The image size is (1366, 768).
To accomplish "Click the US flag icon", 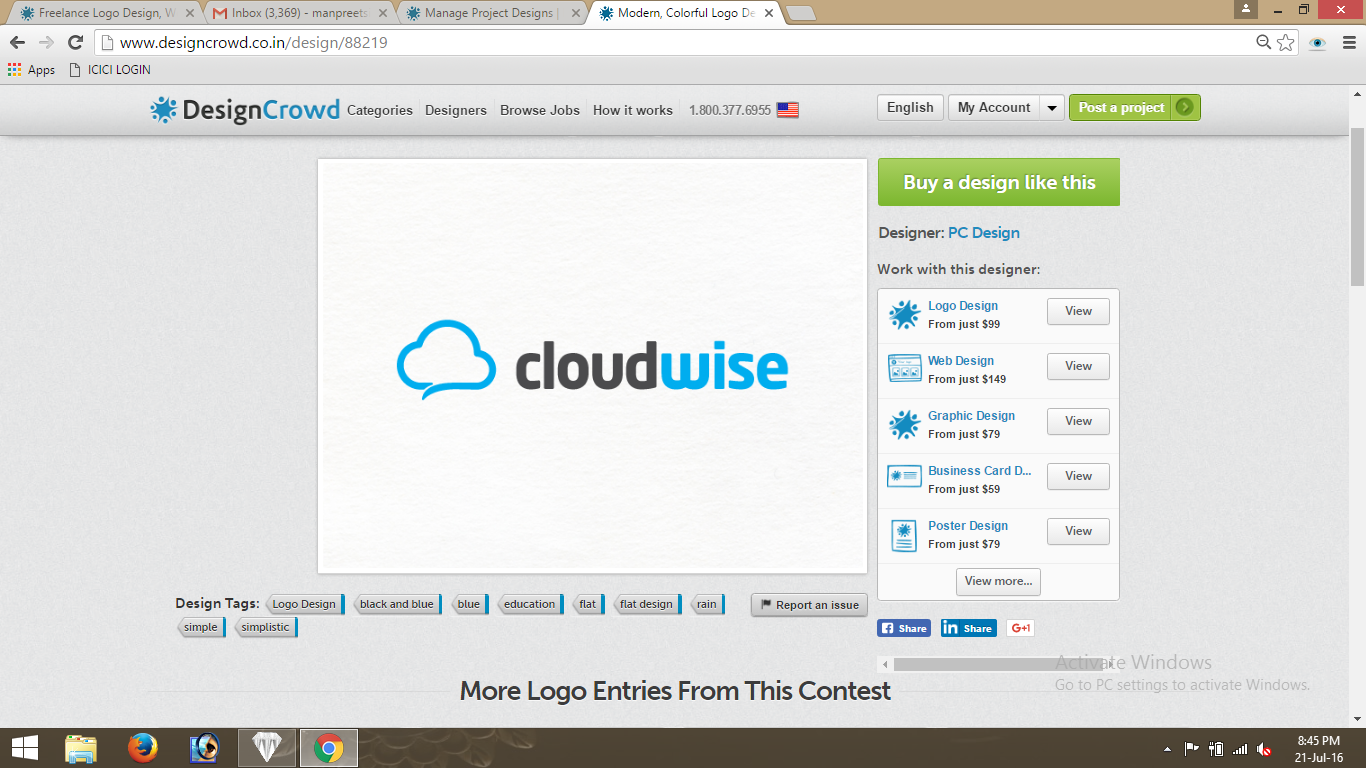I will (788, 110).
